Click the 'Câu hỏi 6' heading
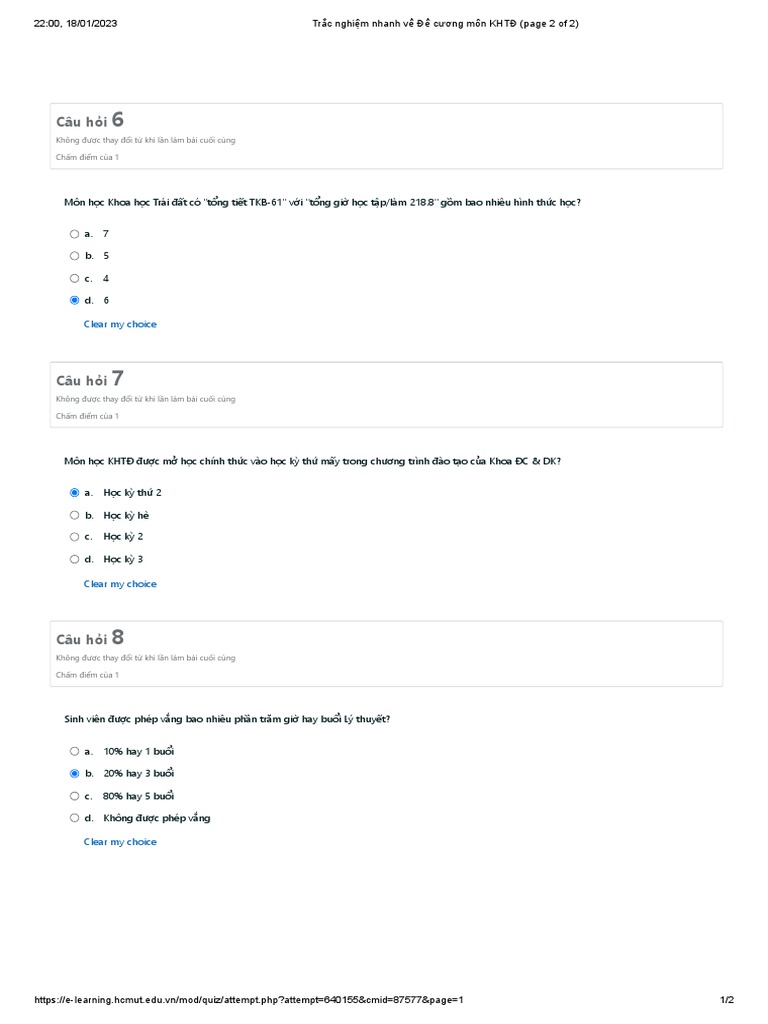 pyautogui.click(x=90, y=122)
